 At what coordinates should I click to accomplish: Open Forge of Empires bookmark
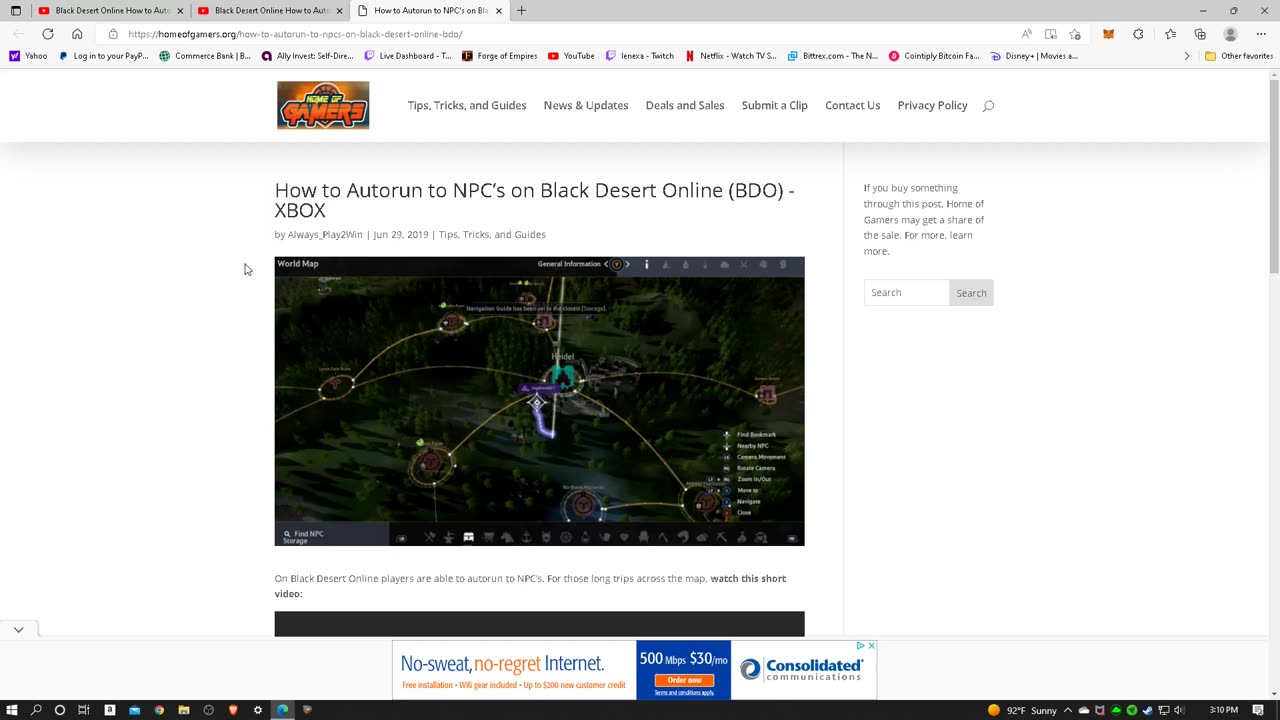(x=499, y=56)
